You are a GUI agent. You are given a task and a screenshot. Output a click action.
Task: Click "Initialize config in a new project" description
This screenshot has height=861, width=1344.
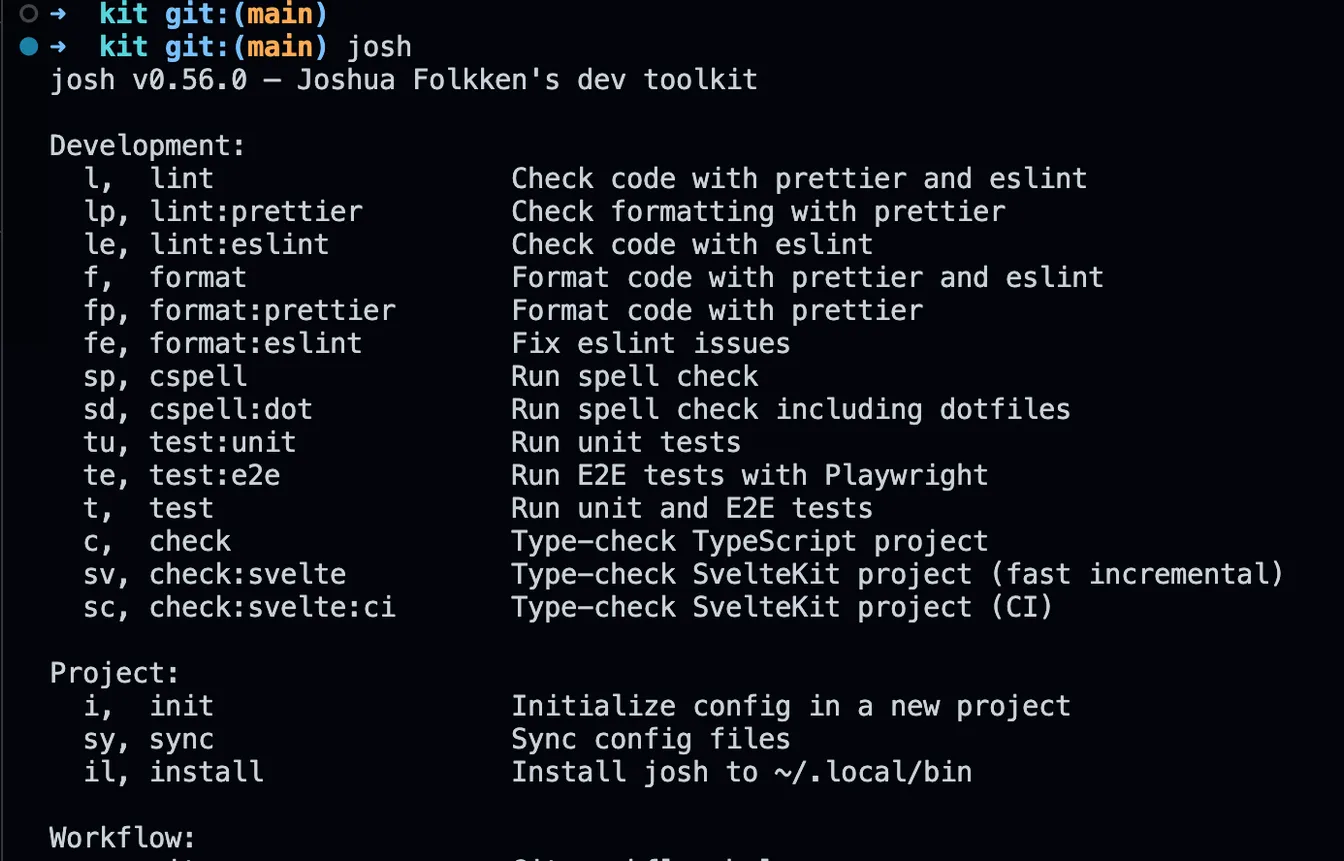791,707
